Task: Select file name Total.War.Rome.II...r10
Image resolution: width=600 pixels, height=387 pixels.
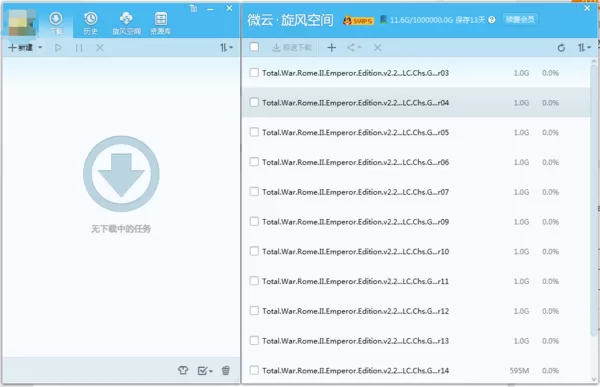Action: tap(355, 251)
